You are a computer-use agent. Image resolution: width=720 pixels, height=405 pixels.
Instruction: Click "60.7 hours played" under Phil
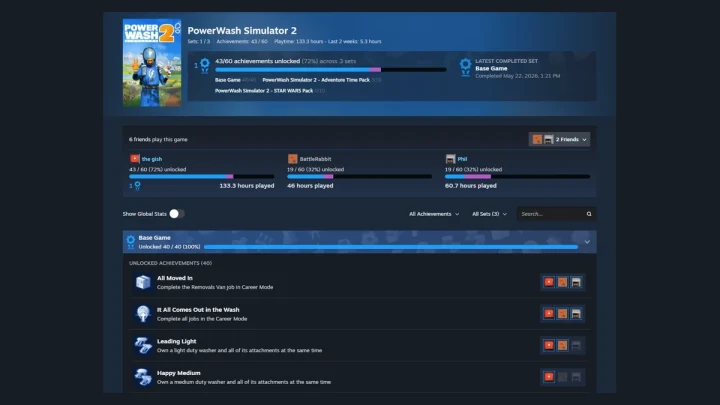click(471, 186)
